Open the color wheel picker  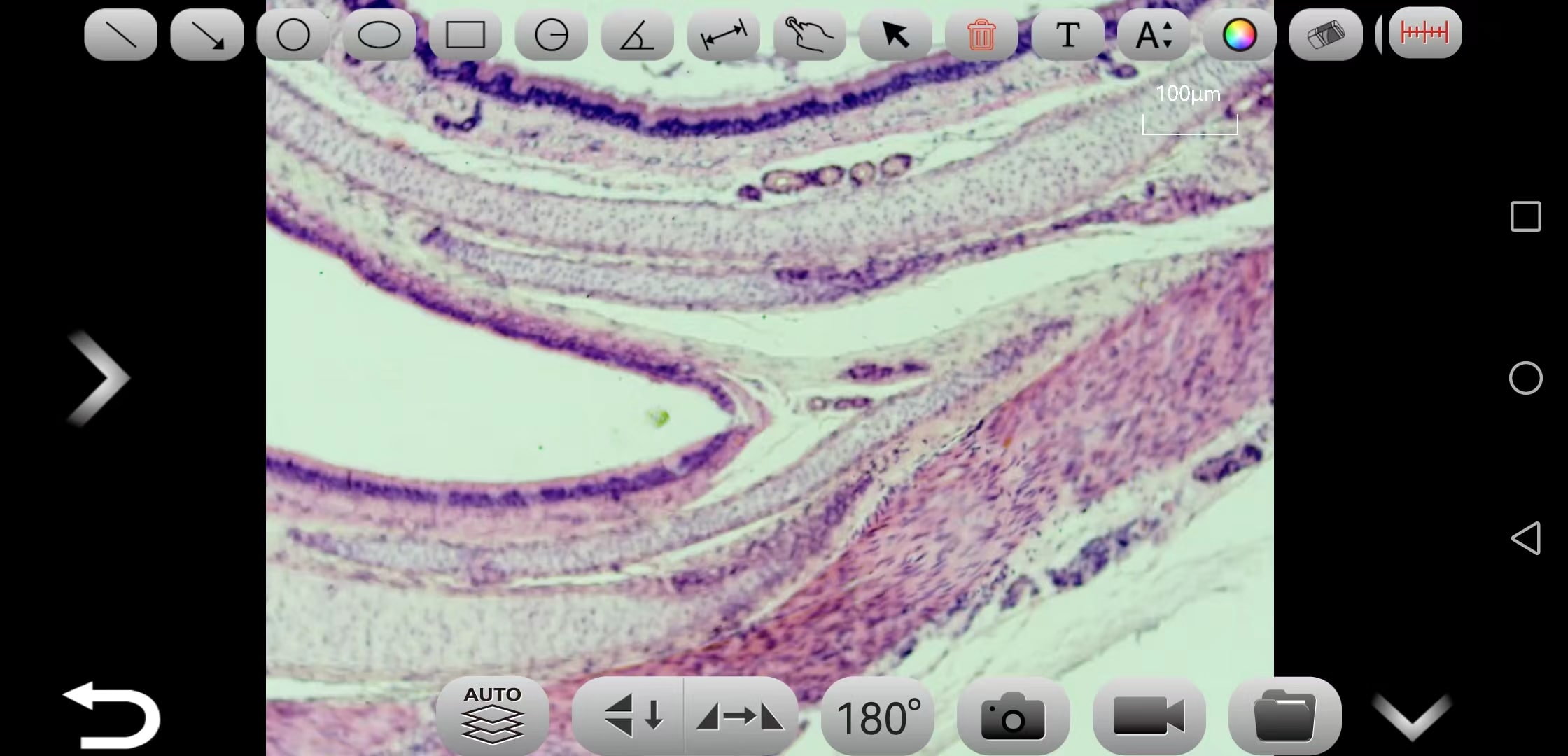1240,34
